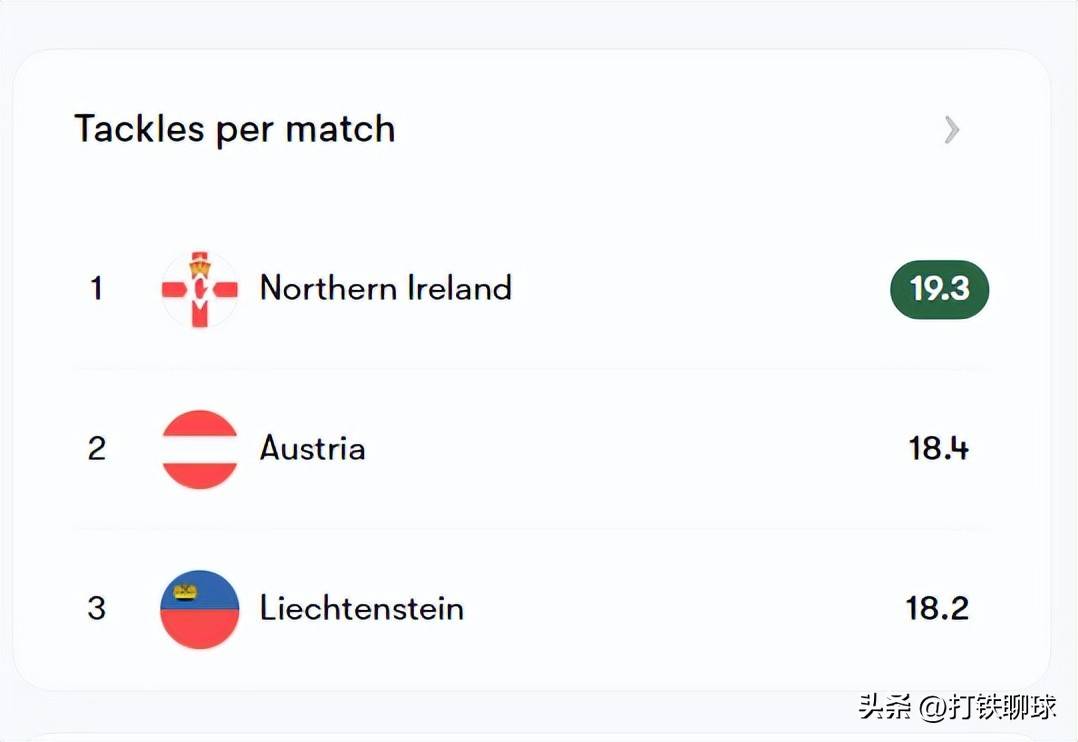This screenshot has width=1078, height=742.
Task: Click the divider below the Austria row
Action: pyautogui.click(x=530, y=529)
